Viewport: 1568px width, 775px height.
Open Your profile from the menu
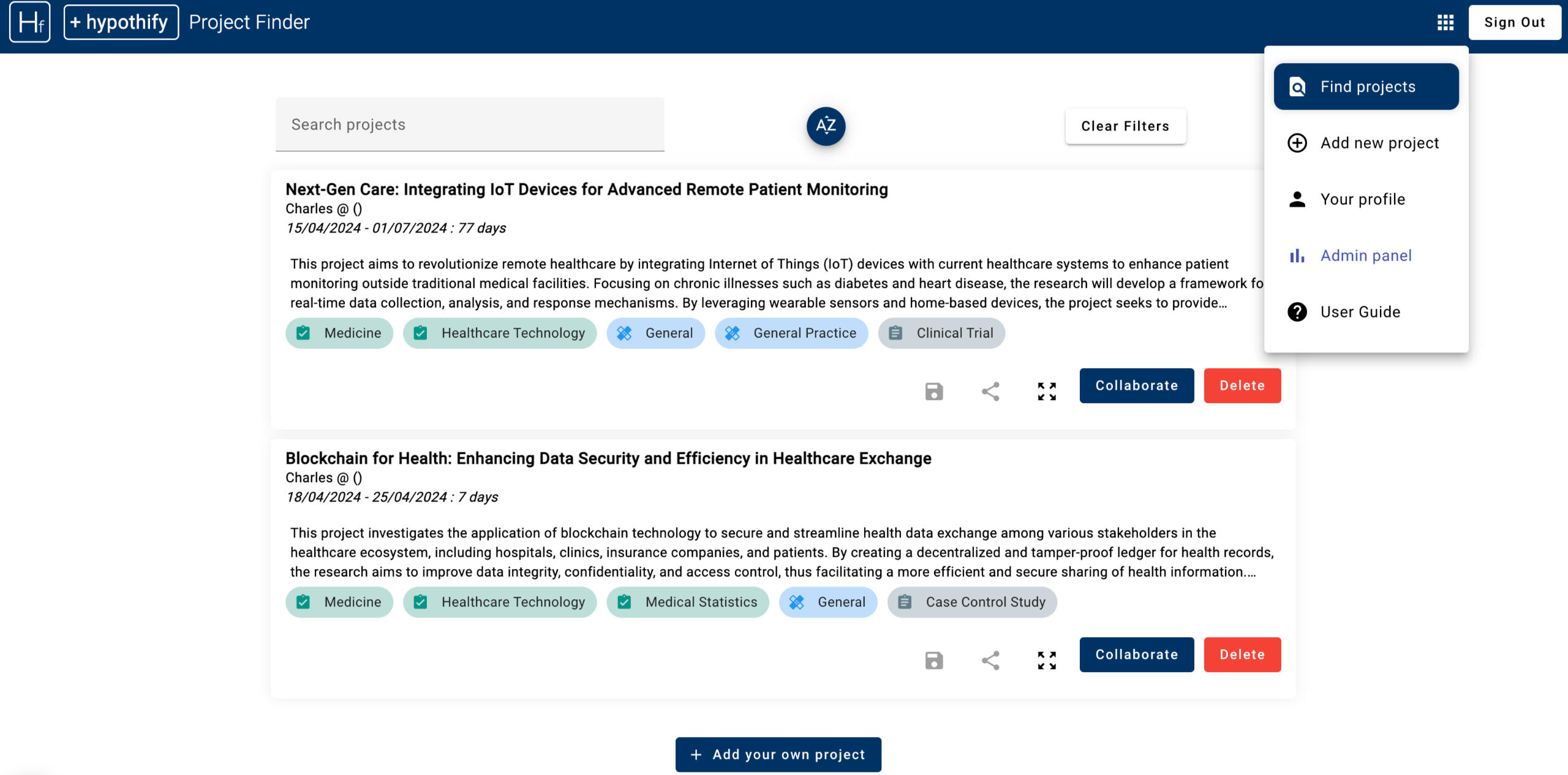1362,199
